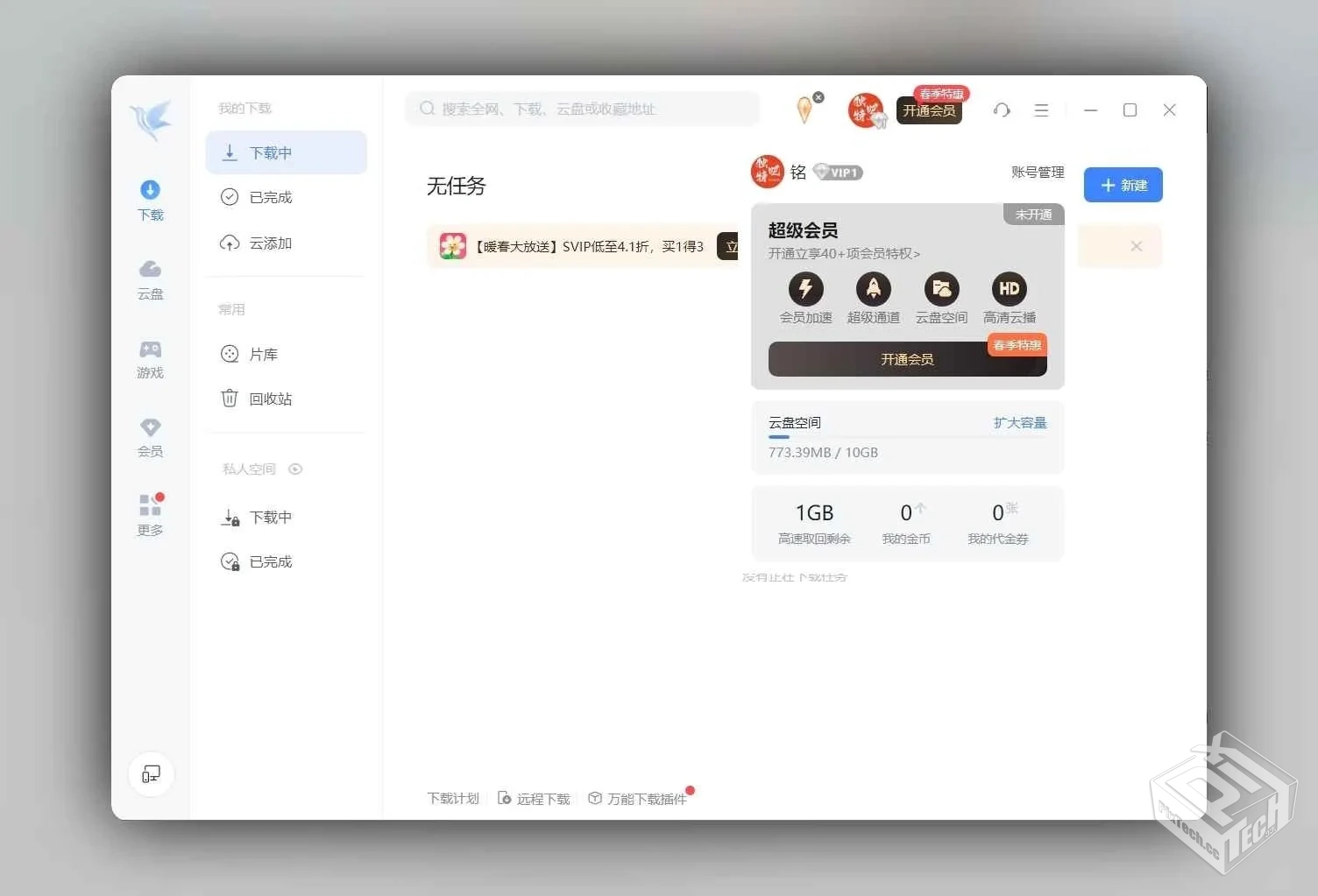Click the 云盘空间 privilege icon
Screen dimensions: 1318x896
(x=940, y=289)
